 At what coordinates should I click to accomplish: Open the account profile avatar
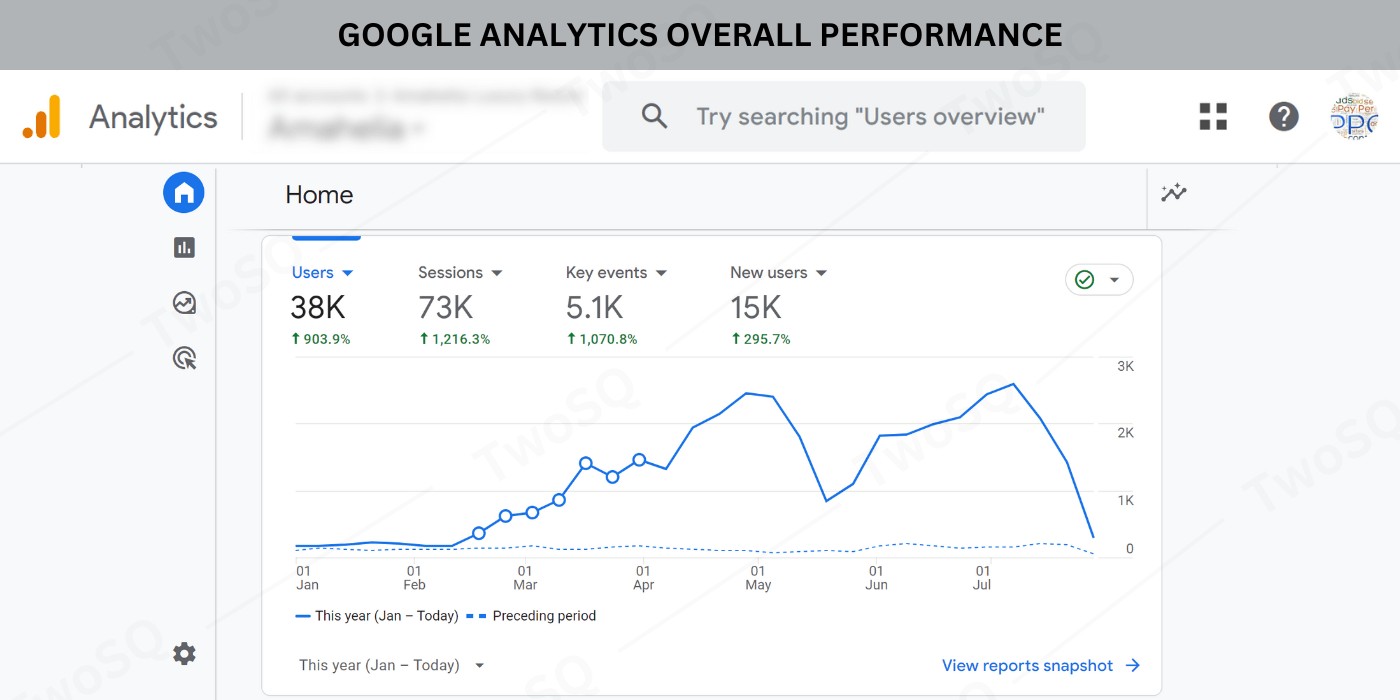point(1354,117)
